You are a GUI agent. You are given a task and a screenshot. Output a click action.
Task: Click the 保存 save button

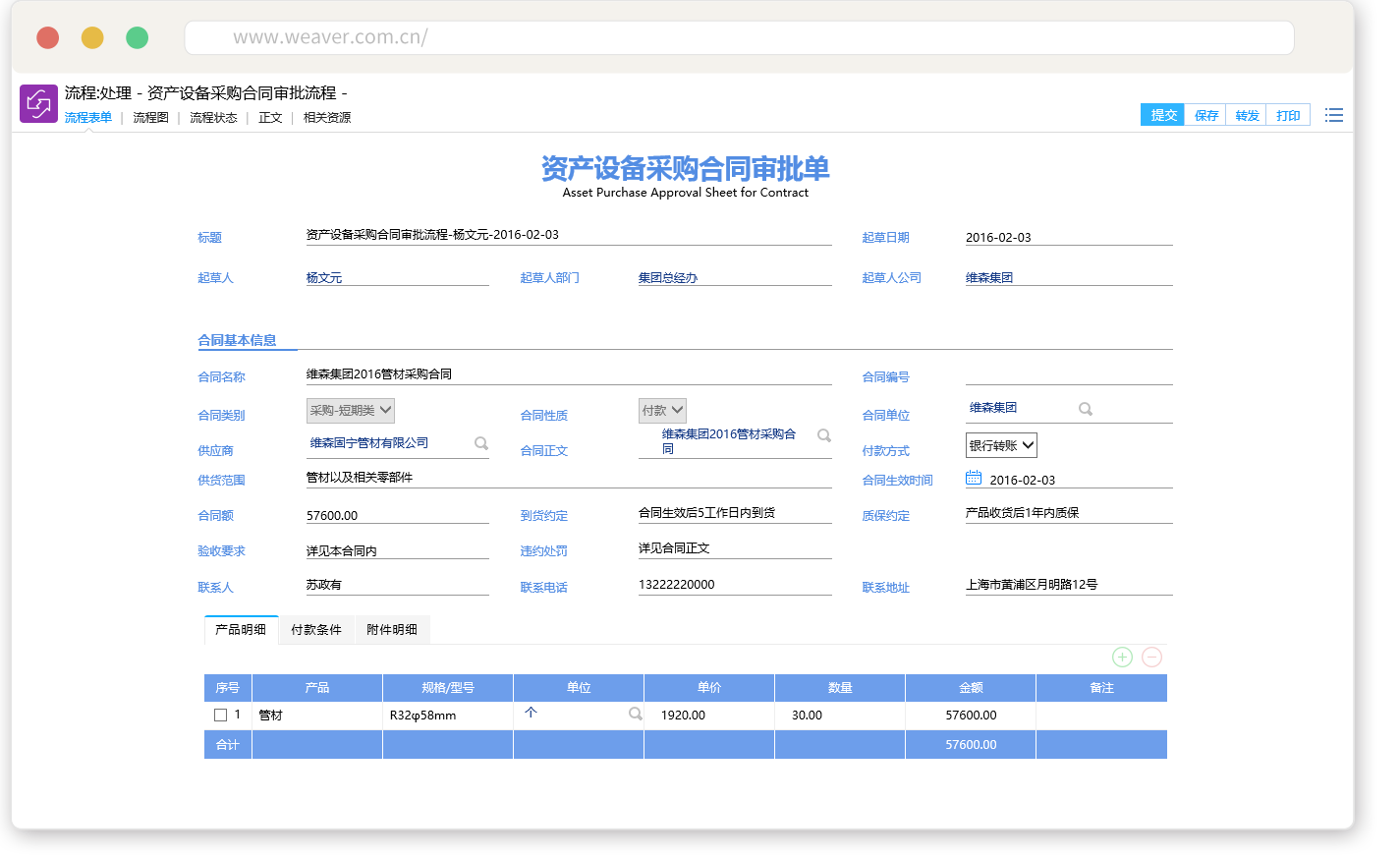point(1205,115)
